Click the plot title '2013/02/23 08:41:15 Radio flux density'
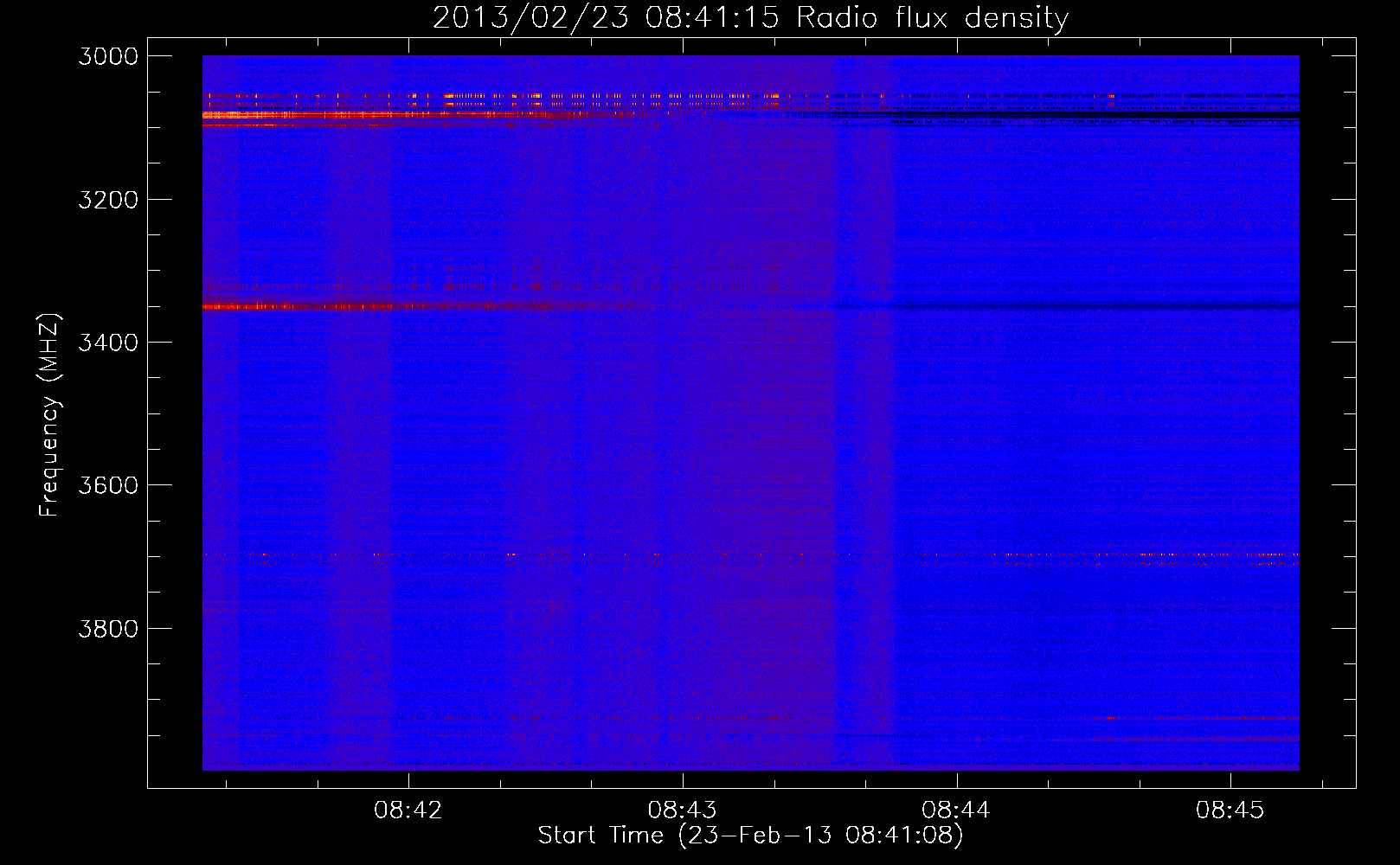 750,18
